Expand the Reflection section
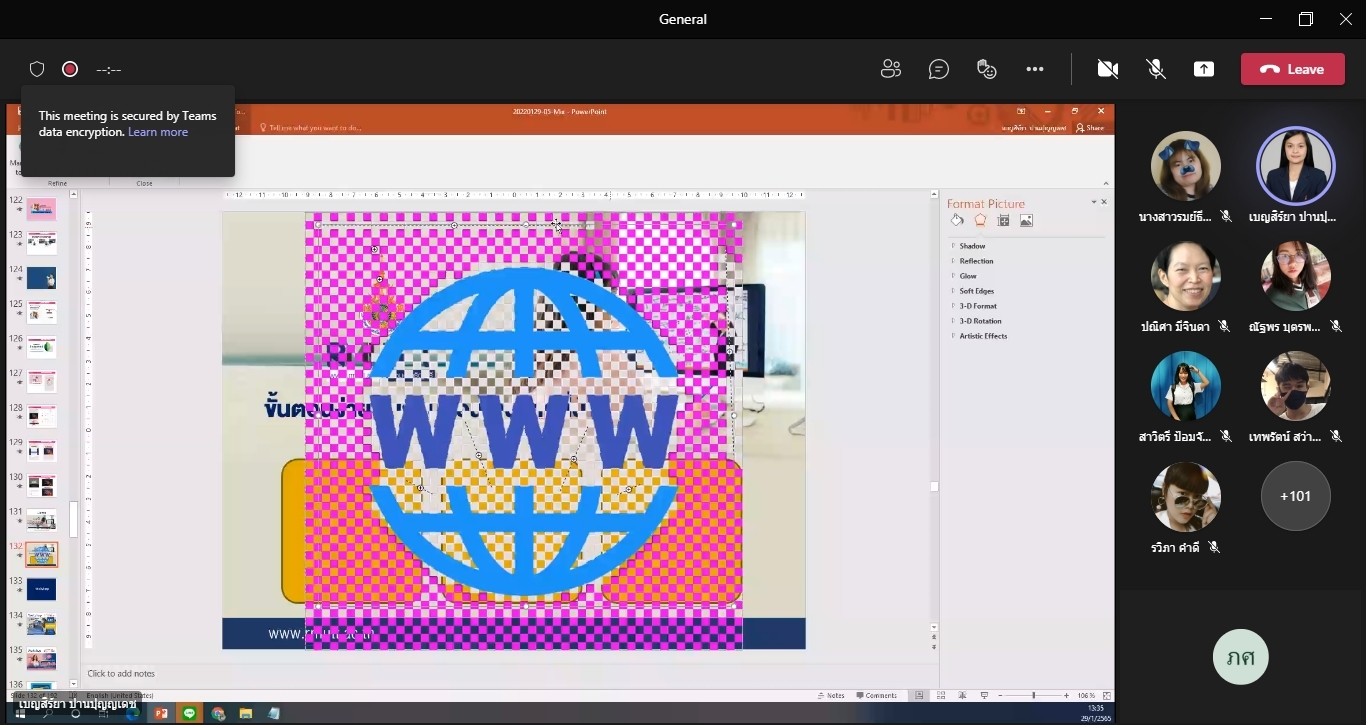The width and height of the screenshot is (1366, 725). pyautogui.click(x=972, y=261)
